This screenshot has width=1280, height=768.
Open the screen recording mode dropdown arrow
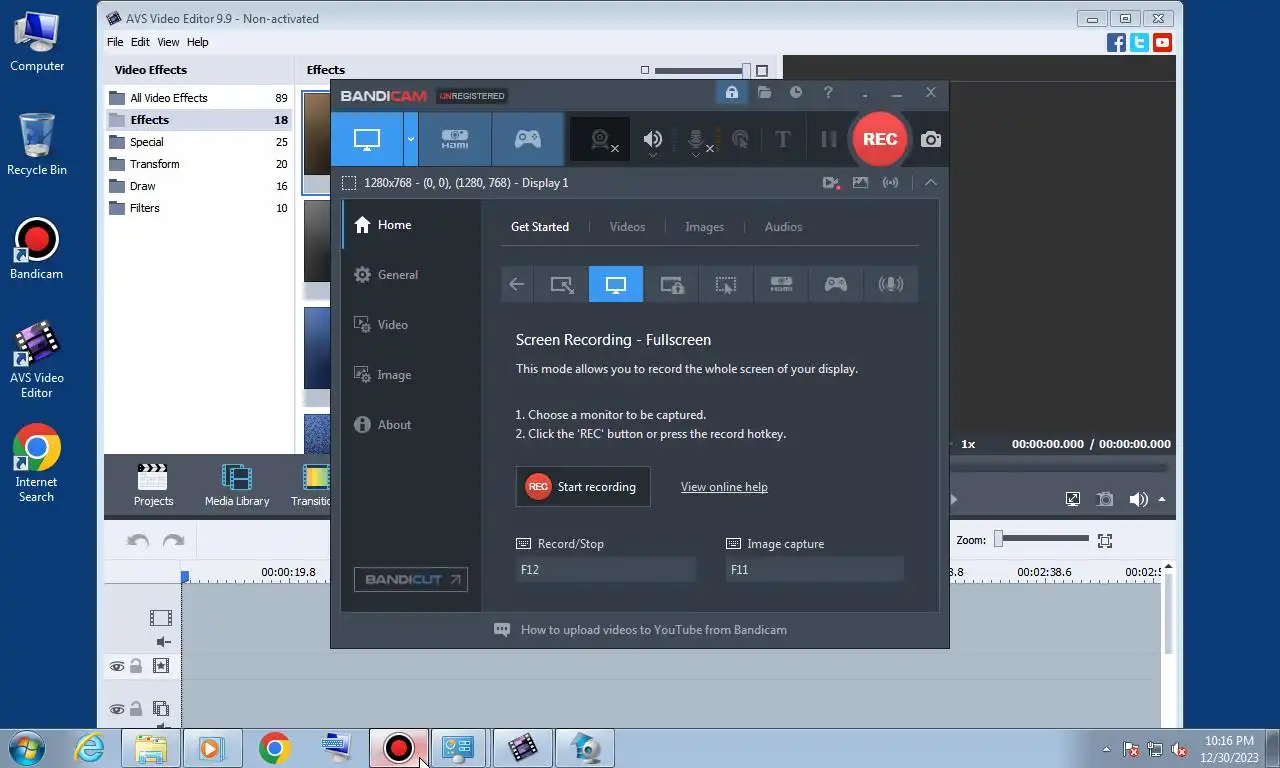point(410,139)
